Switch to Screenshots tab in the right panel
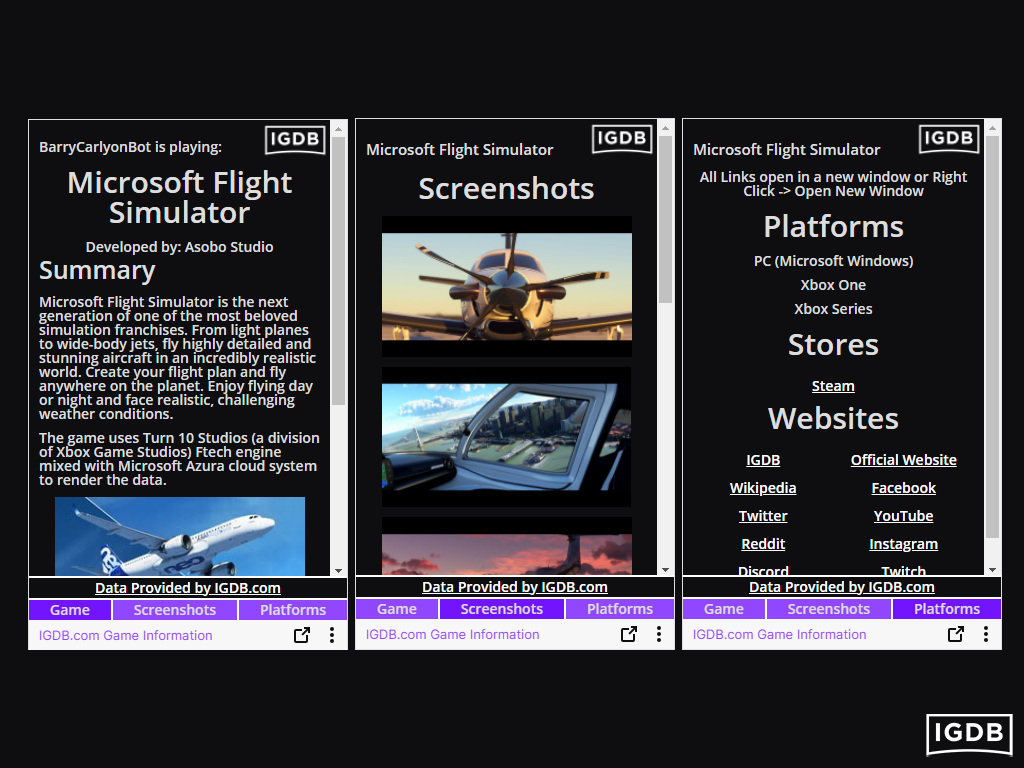 click(828, 609)
